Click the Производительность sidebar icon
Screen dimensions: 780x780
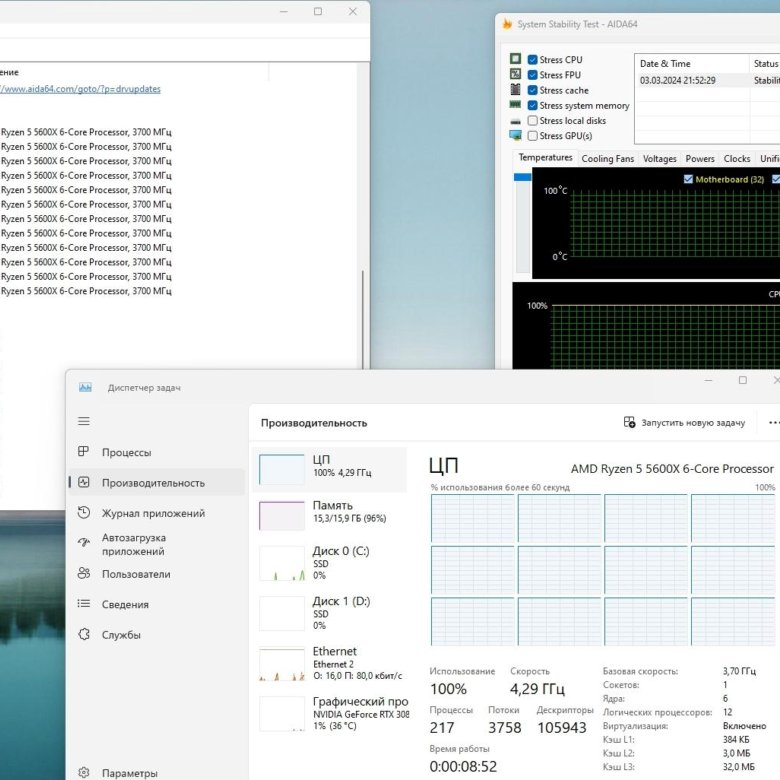point(84,482)
